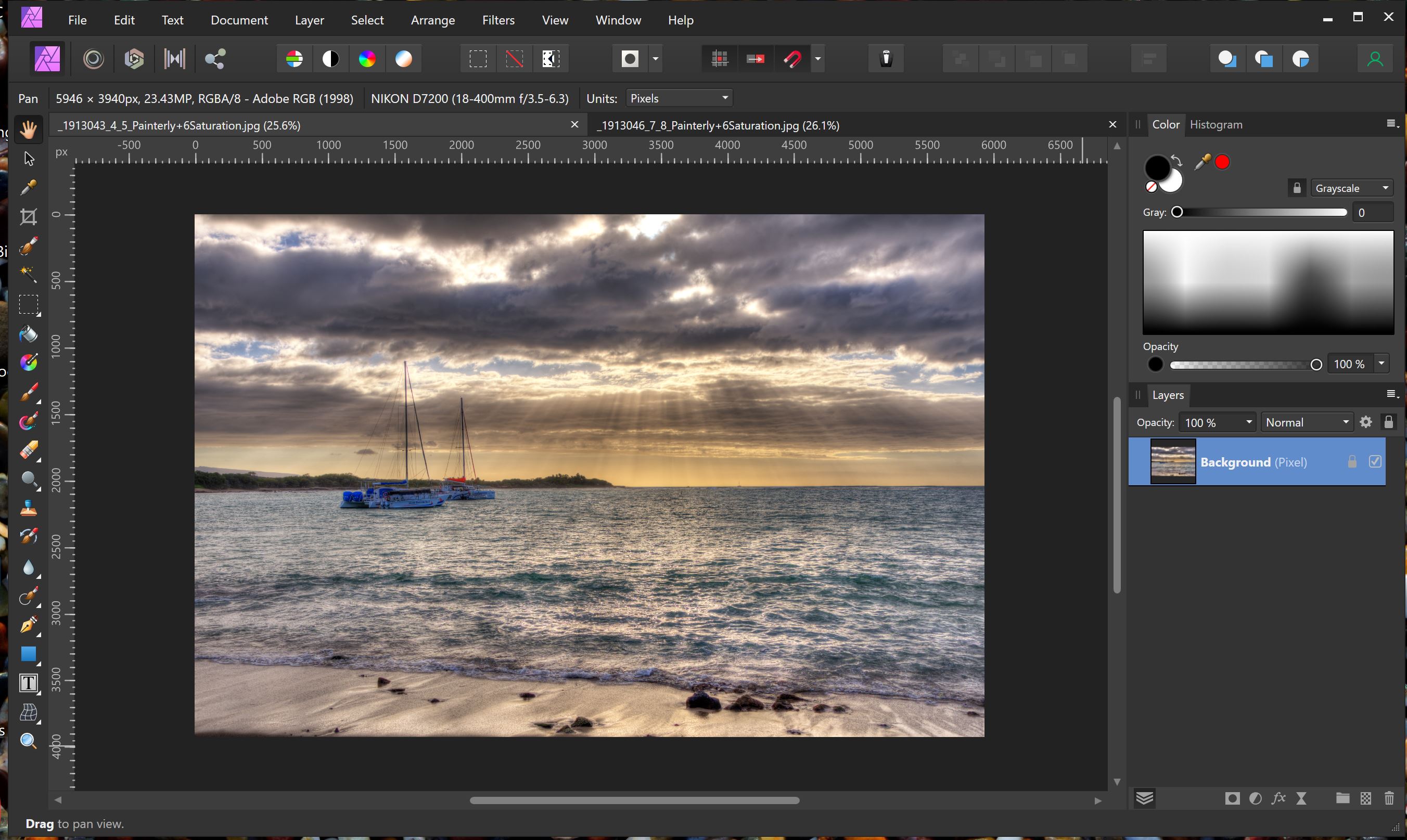The image size is (1407, 840).
Task: Select the Color Picker eyedropper tool
Action: click(x=28, y=188)
